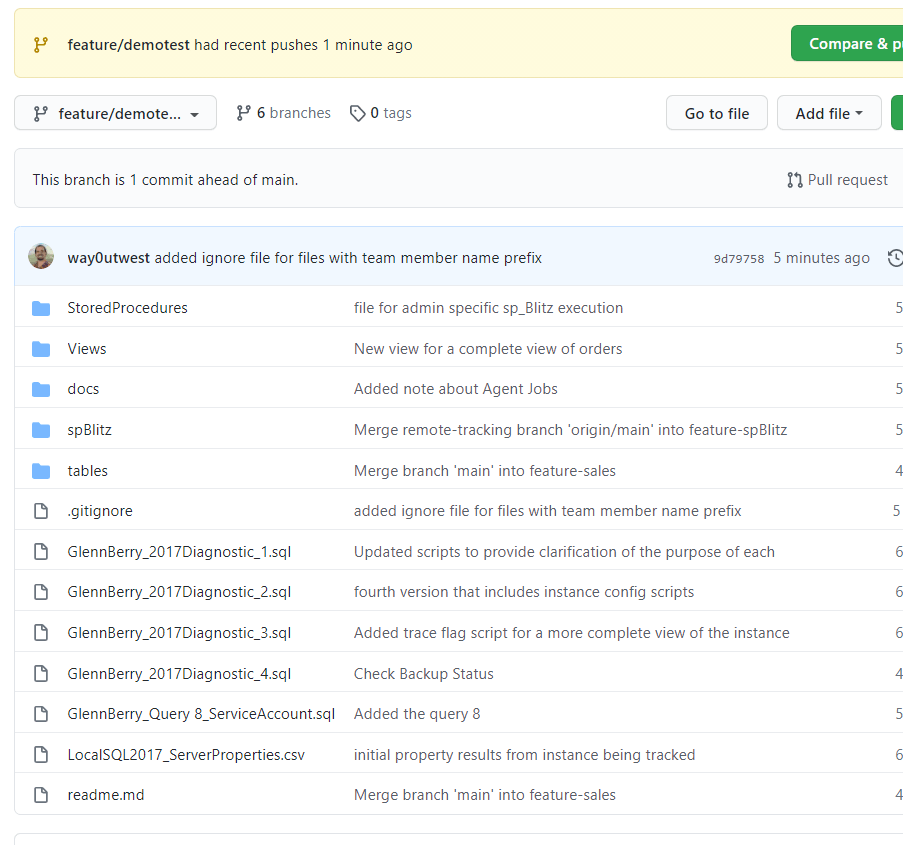Expand the Add file dropdown
This screenshot has height=845, width=903.
click(x=828, y=113)
